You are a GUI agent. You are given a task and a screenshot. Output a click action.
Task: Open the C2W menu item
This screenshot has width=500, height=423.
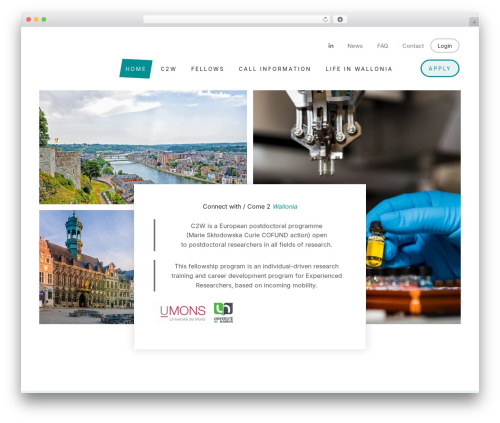168,69
